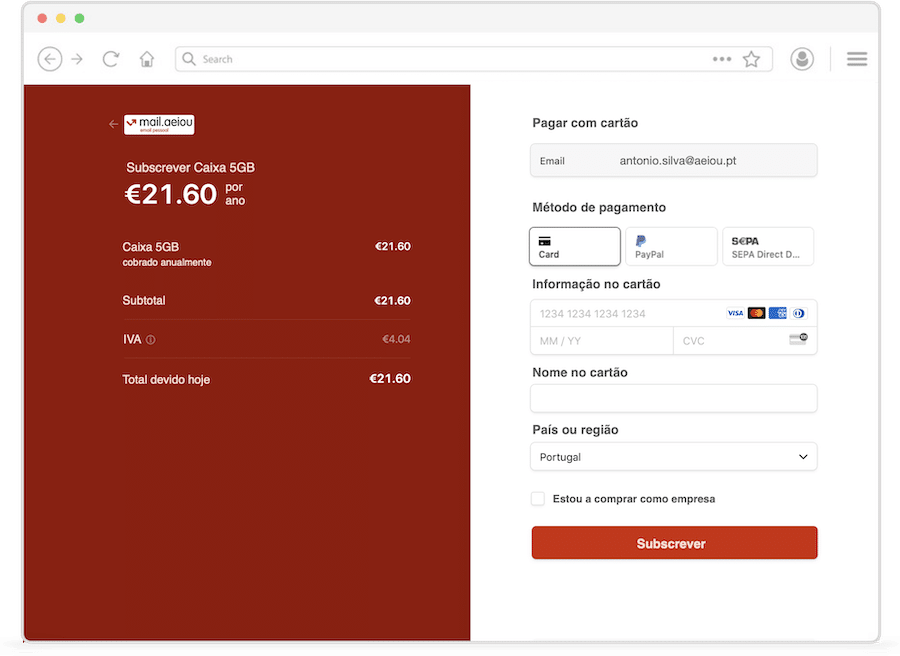This screenshot has width=900, height=656.
Task: Select Card payment method
Action: [x=575, y=246]
